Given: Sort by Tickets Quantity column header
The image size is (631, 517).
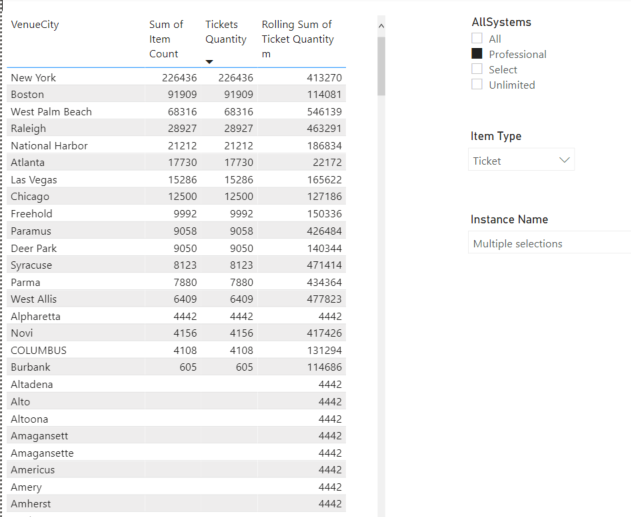Looking at the screenshot, I should point(226,32).
